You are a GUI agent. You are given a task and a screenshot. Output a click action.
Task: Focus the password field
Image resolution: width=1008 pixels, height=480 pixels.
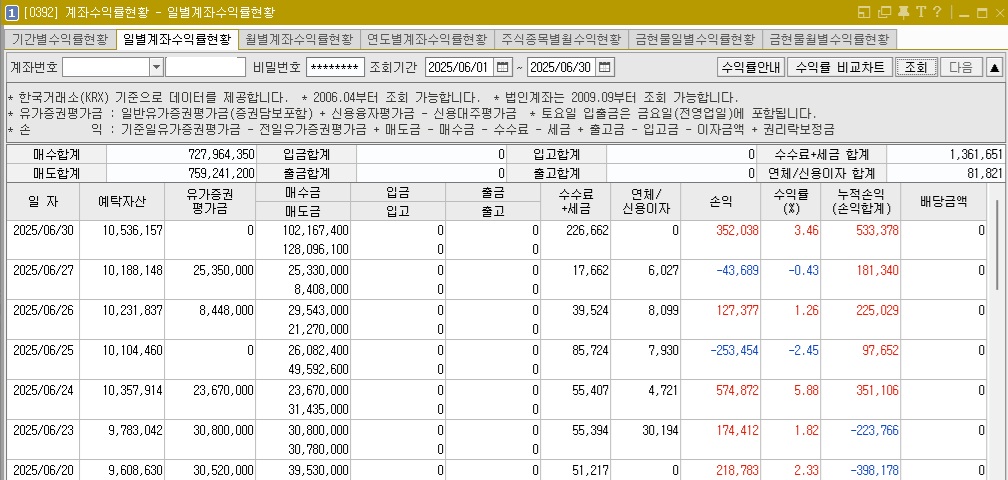pos(336,67)
